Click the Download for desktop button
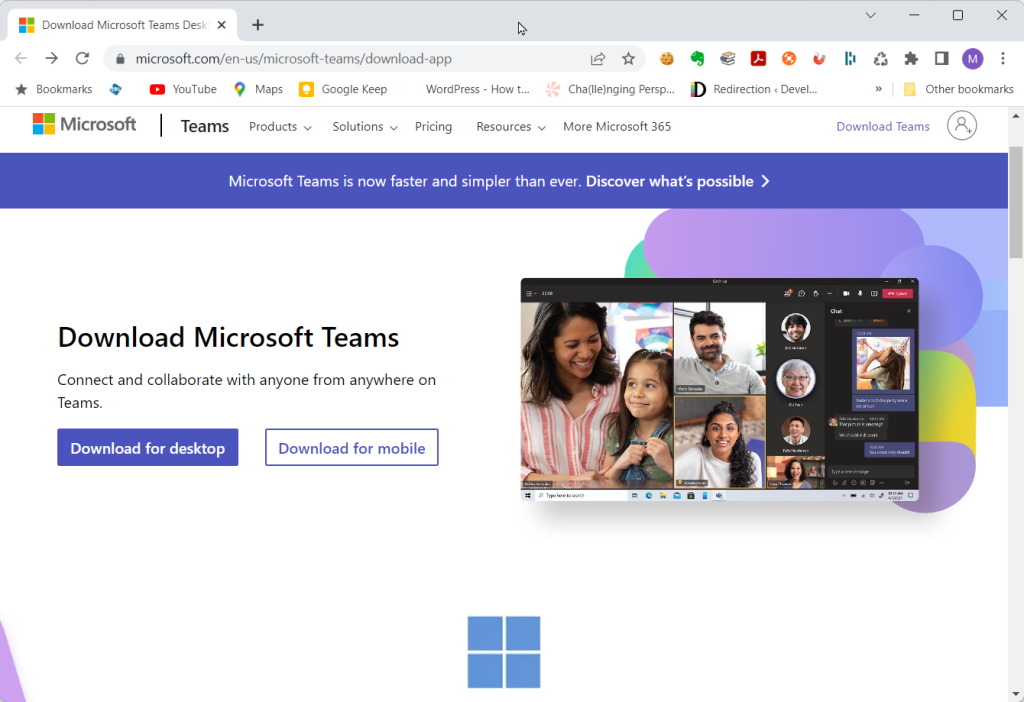The image size is (1024, 702). [x=148, y=447]
